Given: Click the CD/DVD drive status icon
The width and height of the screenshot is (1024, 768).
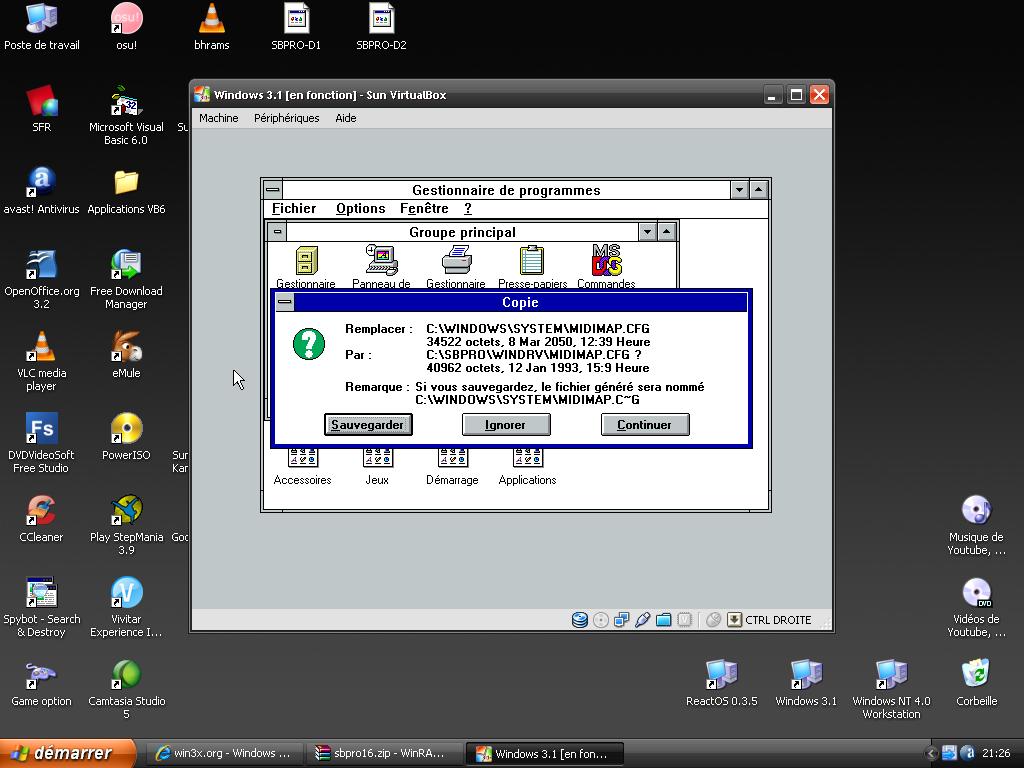Looking at the screenshot, I should pos(600,620).
